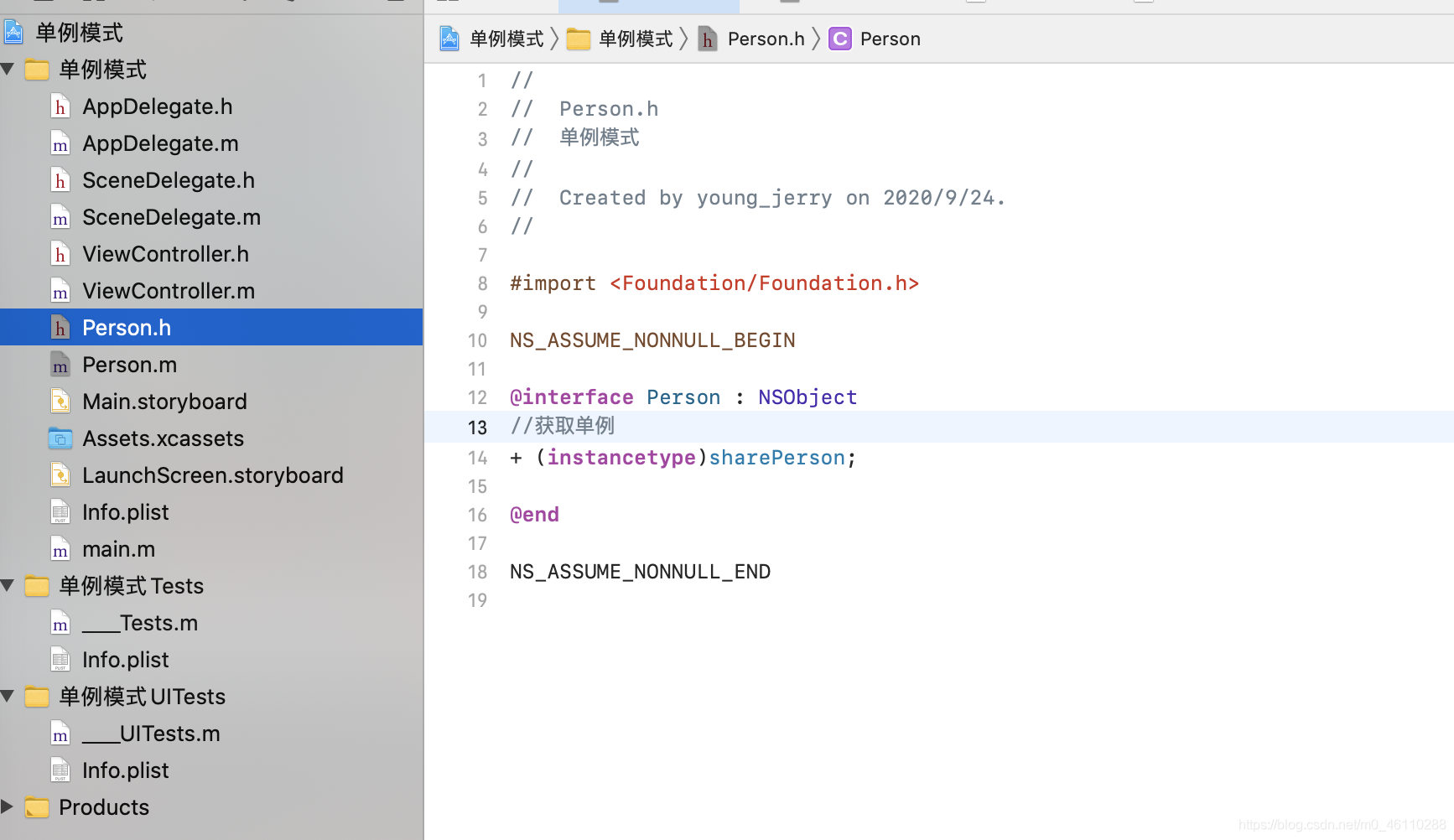Image resolution: width=1454 pixels, height=840 pixels.
Task: Click the NSObject superclass name
Action: [x=807, y=397]
